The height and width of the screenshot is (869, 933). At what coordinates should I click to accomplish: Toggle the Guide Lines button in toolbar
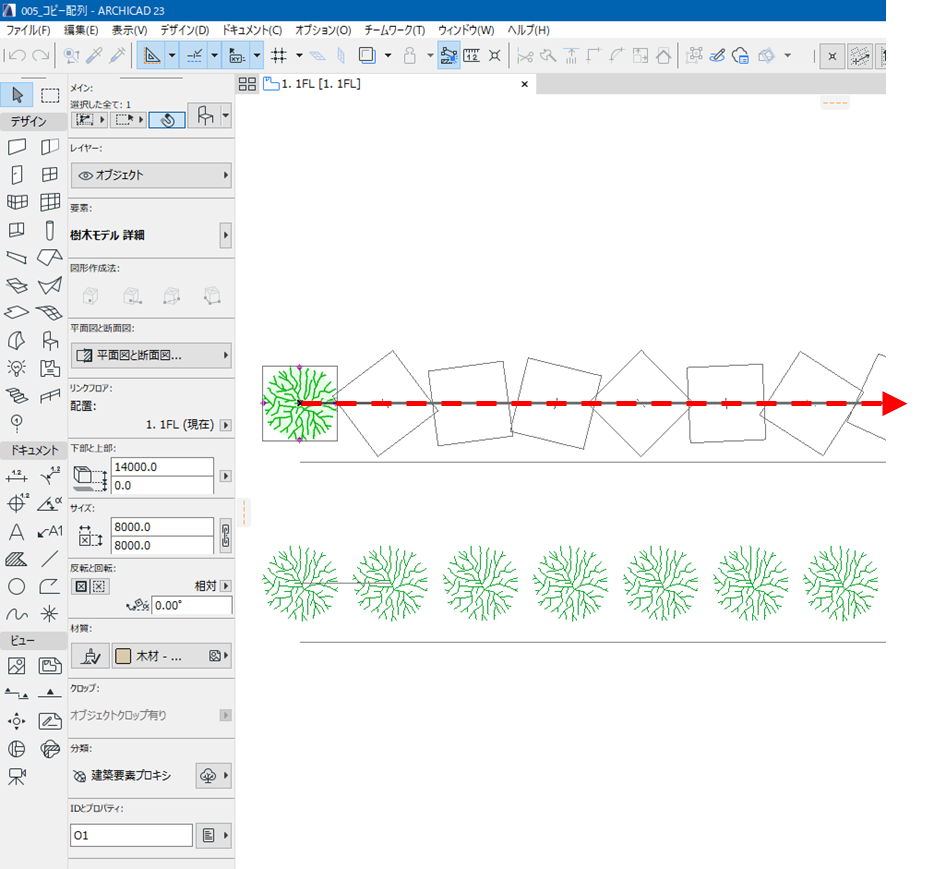152,56
